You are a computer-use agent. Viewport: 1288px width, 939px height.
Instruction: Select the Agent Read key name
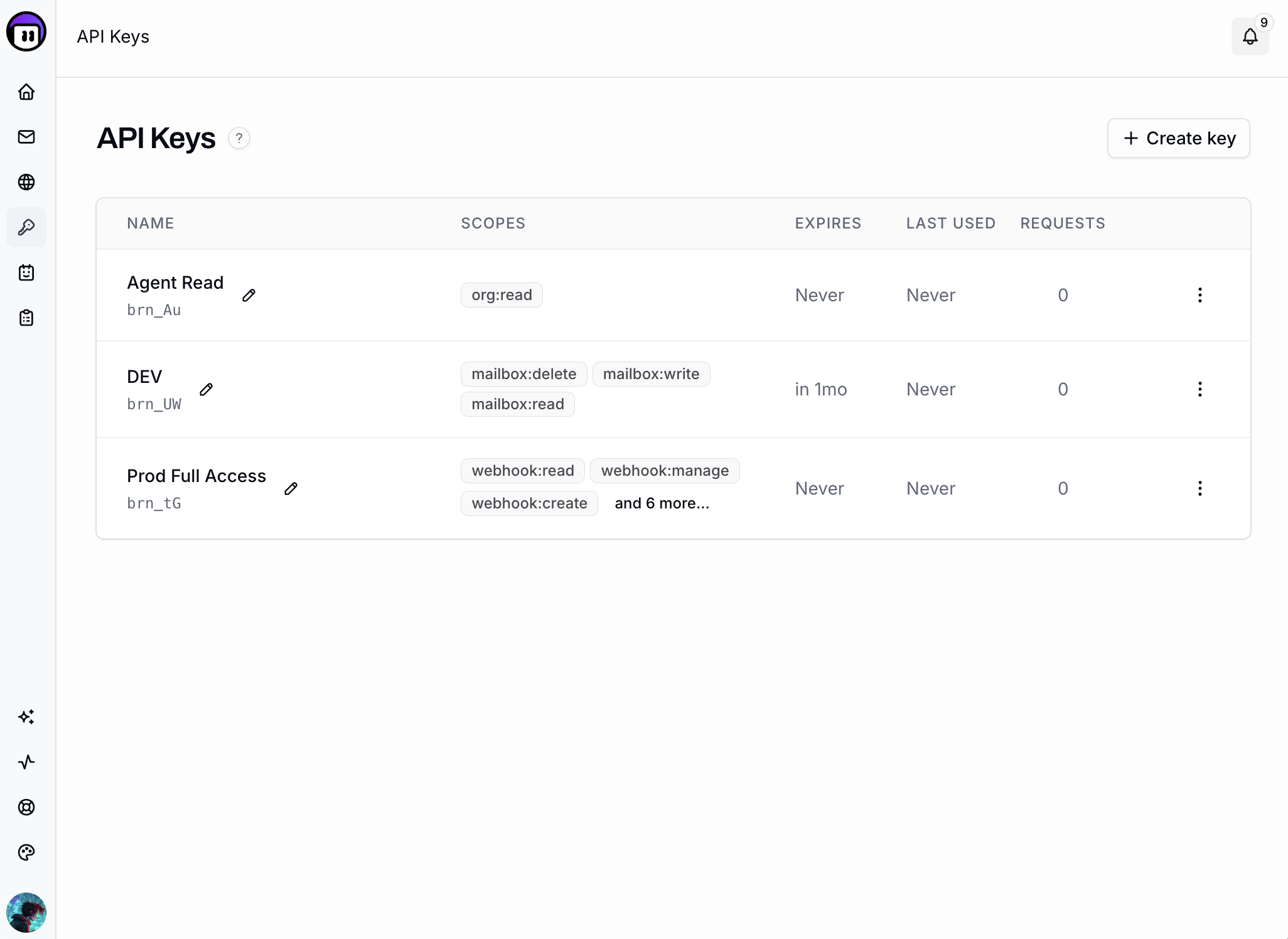(175, 282)
